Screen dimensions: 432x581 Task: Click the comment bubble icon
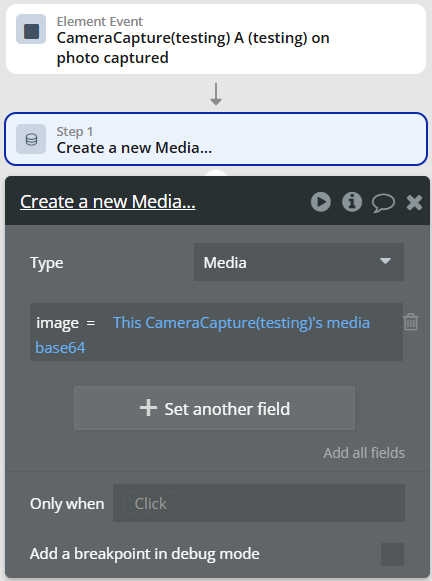(x=383, y=203)
